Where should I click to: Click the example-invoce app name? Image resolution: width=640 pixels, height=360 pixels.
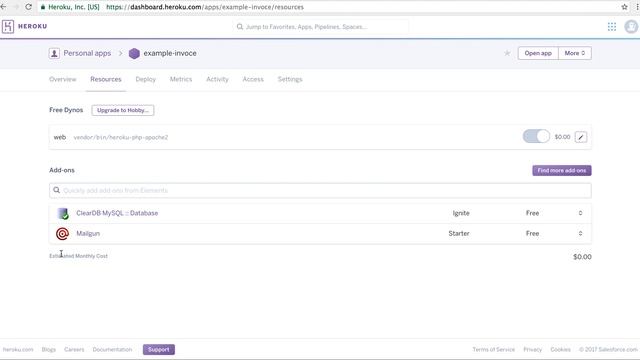click(170, 53)
